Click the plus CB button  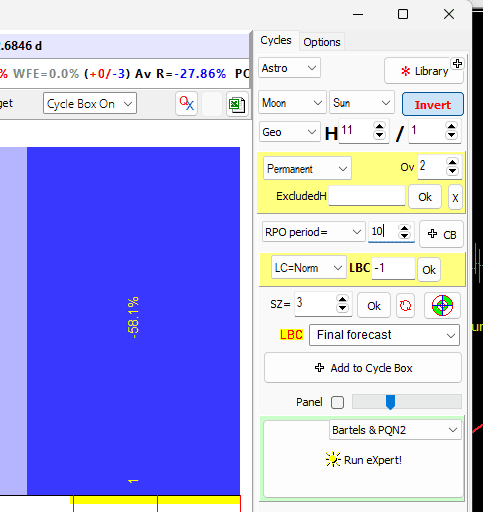[x=441, y=234]
